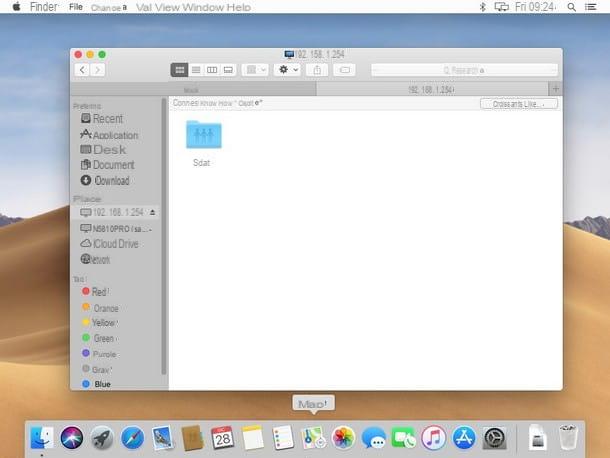
Task: Open the Apple menu
Action: click(16, 7)
